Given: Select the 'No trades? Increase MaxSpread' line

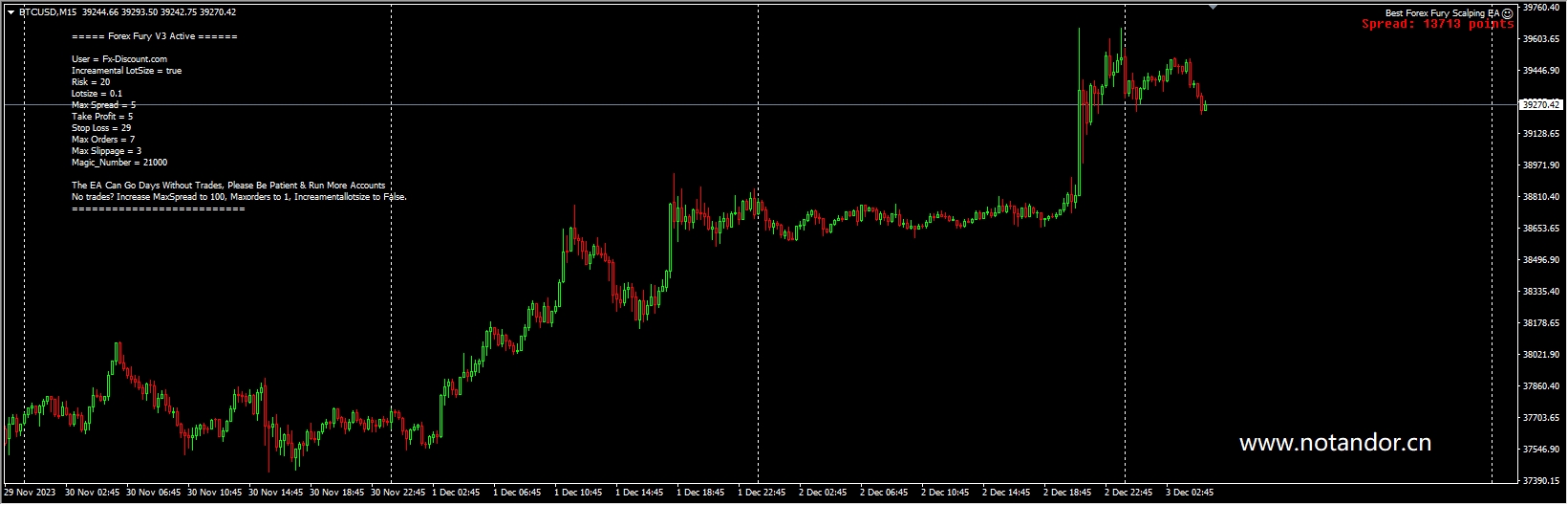Looking at the screenshot, I should tap(239, 197).
